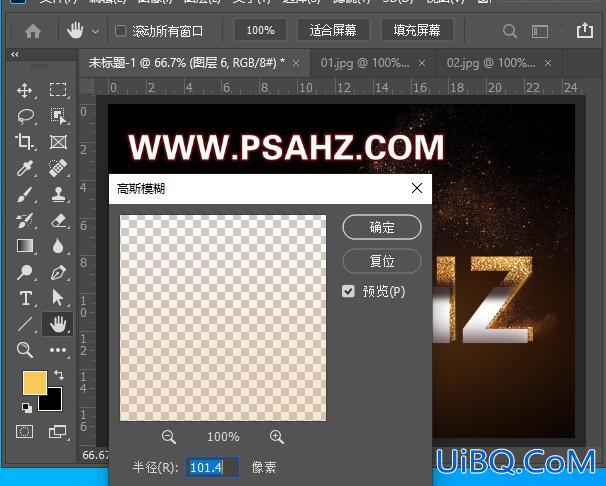Close the 未标题-1 document tab
The height and width of the screenshot is (486, 606).
coord(296,63)
